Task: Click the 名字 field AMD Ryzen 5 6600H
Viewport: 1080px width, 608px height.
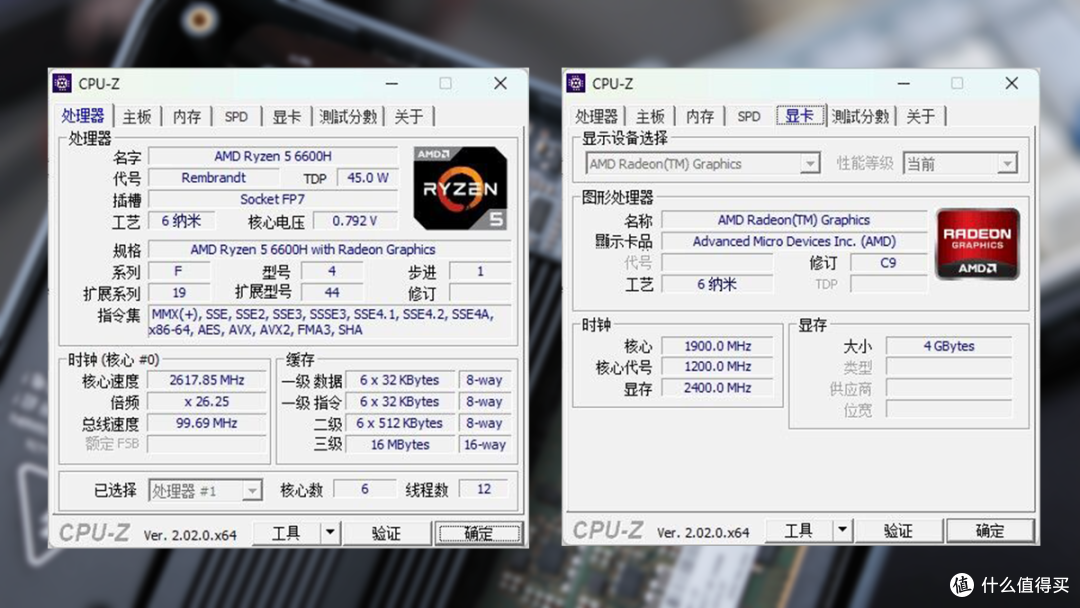Action: point(273,156)
